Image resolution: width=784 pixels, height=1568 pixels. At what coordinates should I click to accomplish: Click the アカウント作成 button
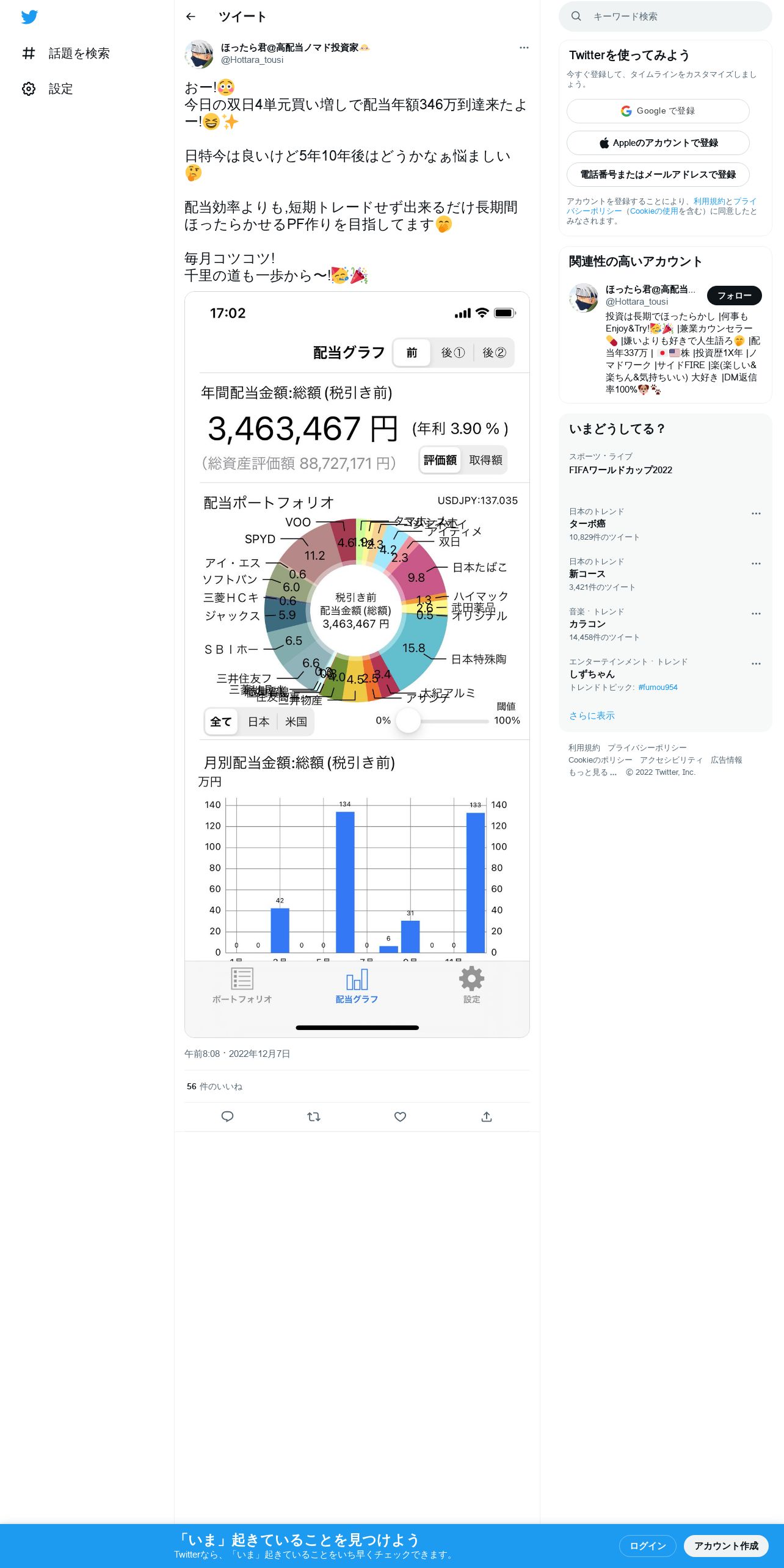click(x=726, y=1545)
